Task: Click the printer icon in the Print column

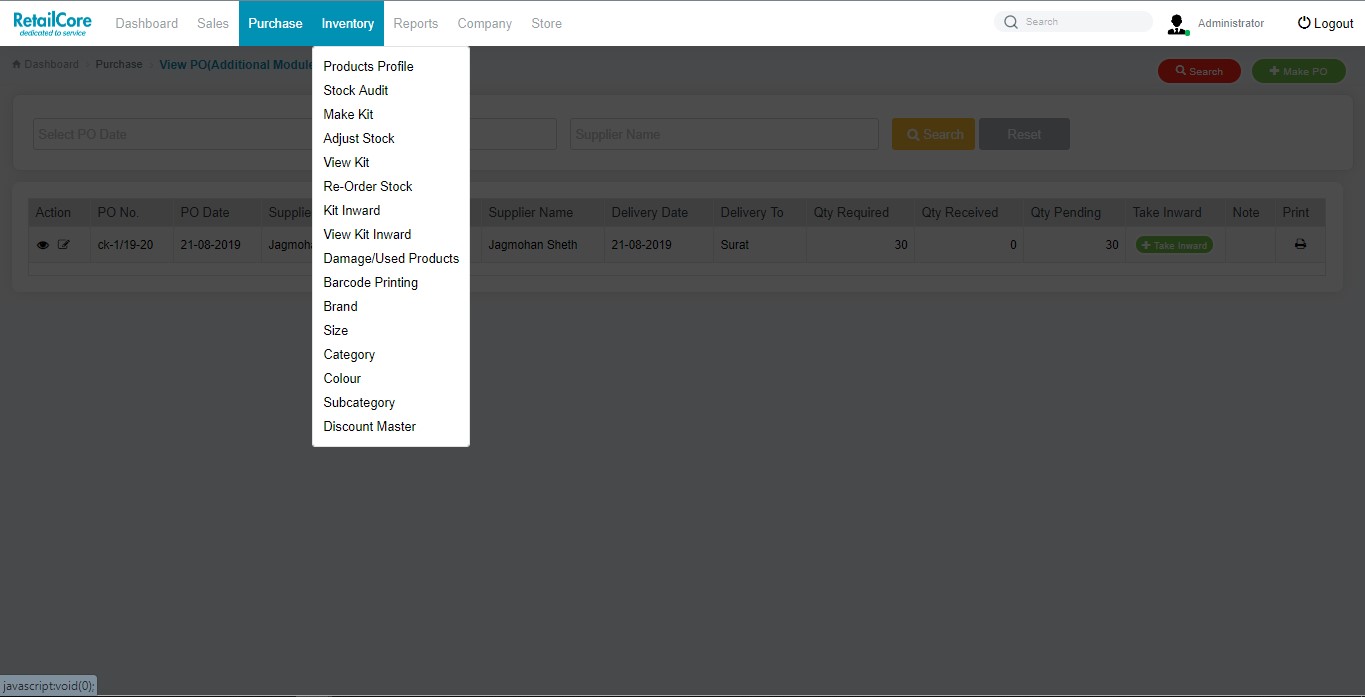Action: (1300, 245)
